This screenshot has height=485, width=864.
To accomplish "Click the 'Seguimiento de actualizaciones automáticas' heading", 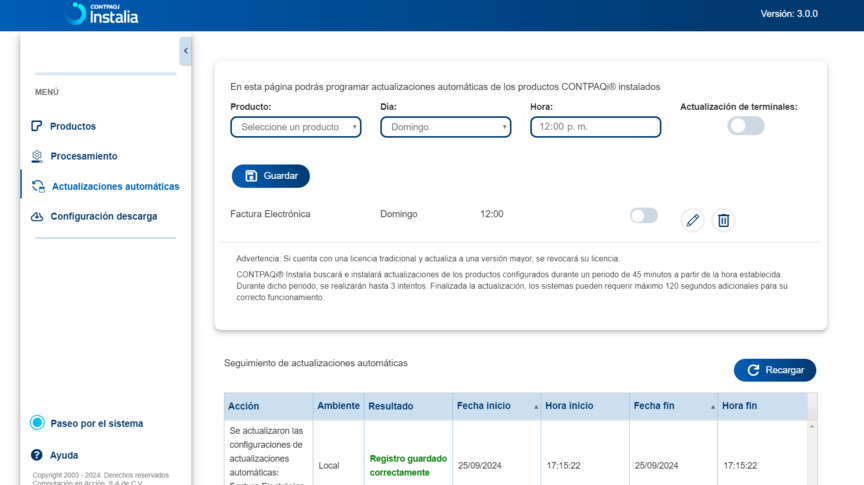I will (x=316, y=363).
